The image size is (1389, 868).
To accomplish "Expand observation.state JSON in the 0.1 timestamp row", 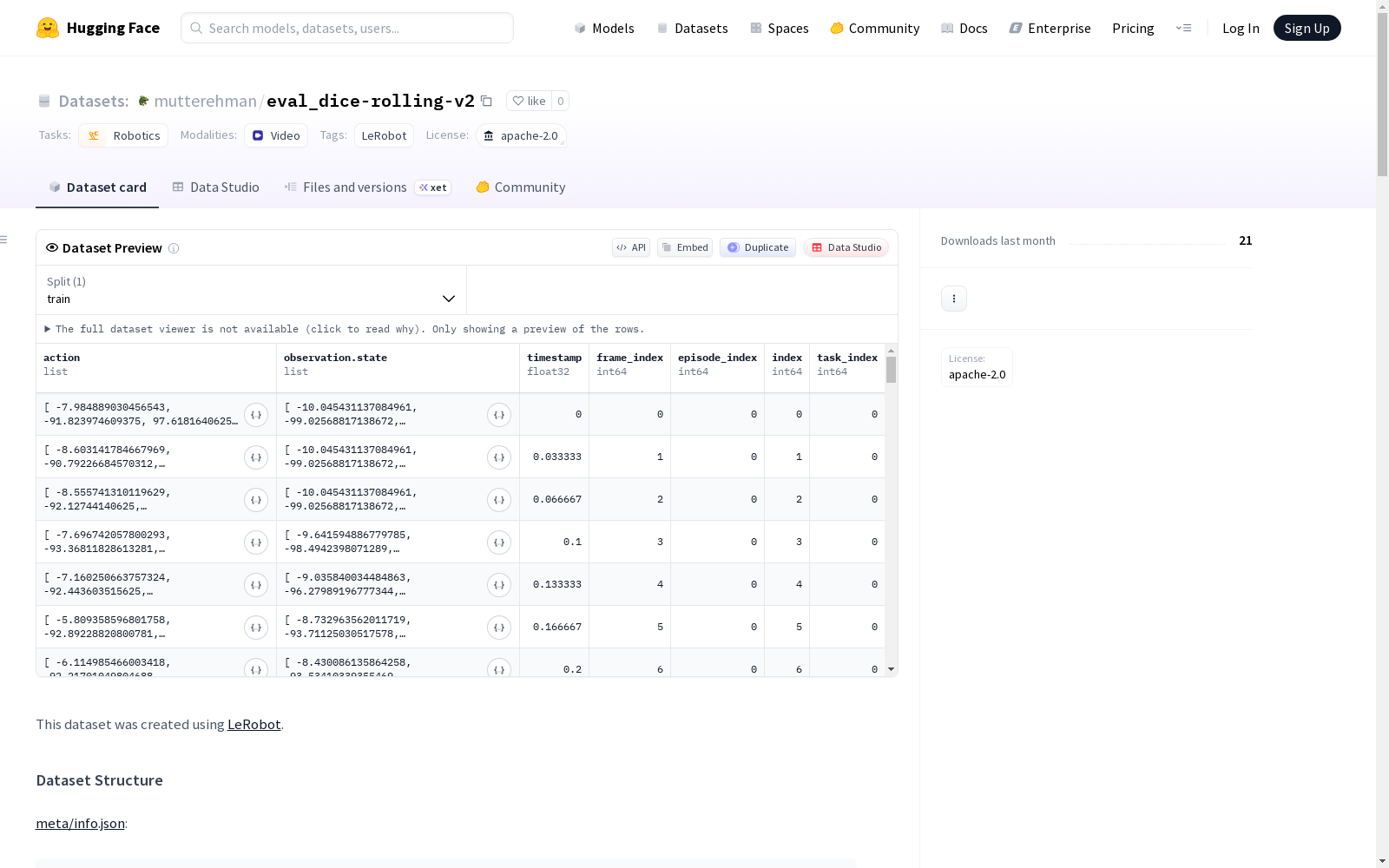I will click(499, 542).
